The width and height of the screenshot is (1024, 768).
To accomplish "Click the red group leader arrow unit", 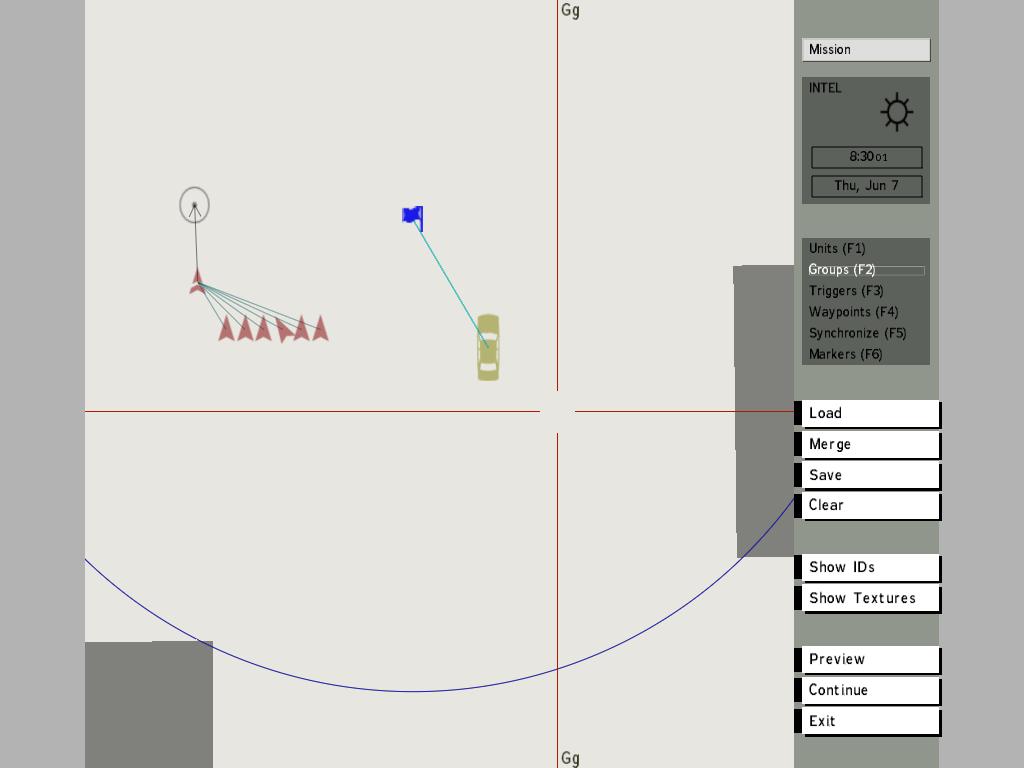I will [197, 281].
